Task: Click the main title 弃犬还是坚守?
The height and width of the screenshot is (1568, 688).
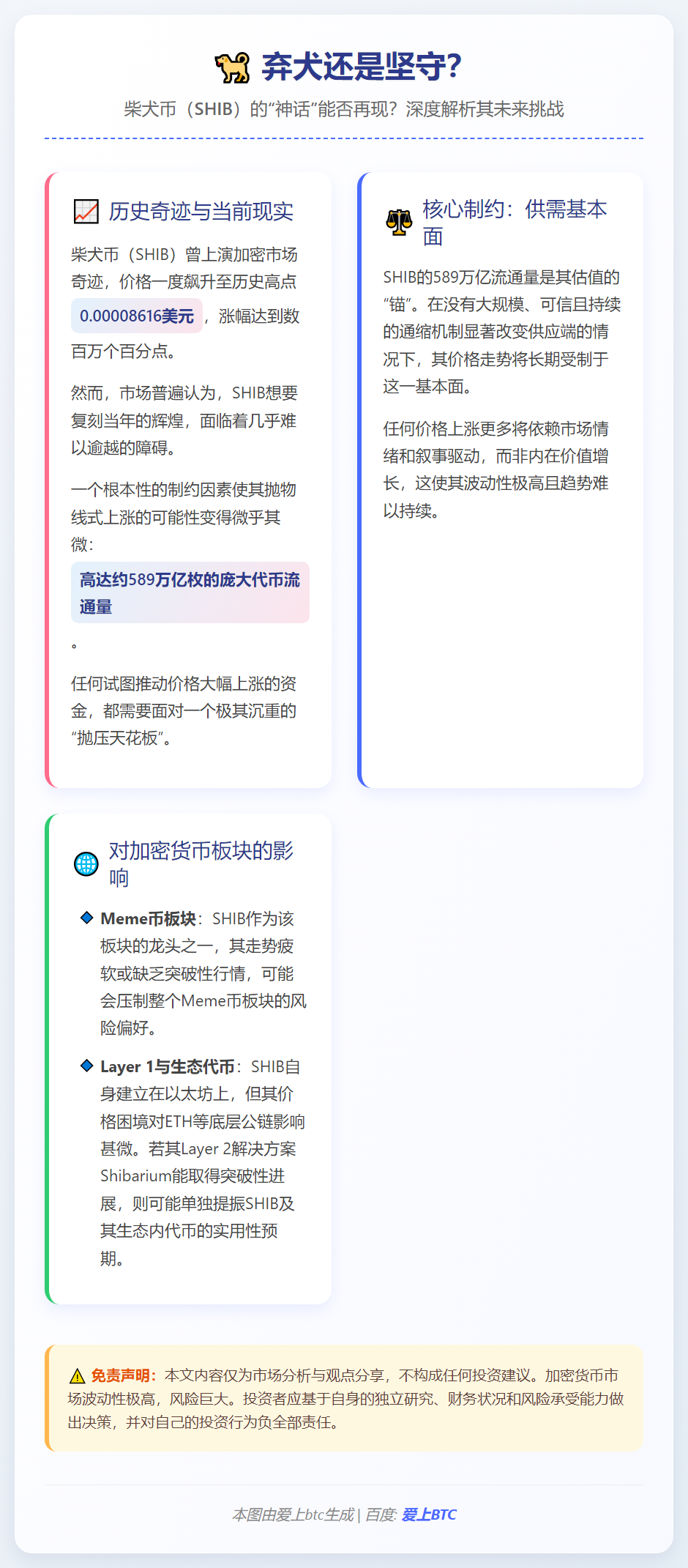Action: click(x=362, y=67)
